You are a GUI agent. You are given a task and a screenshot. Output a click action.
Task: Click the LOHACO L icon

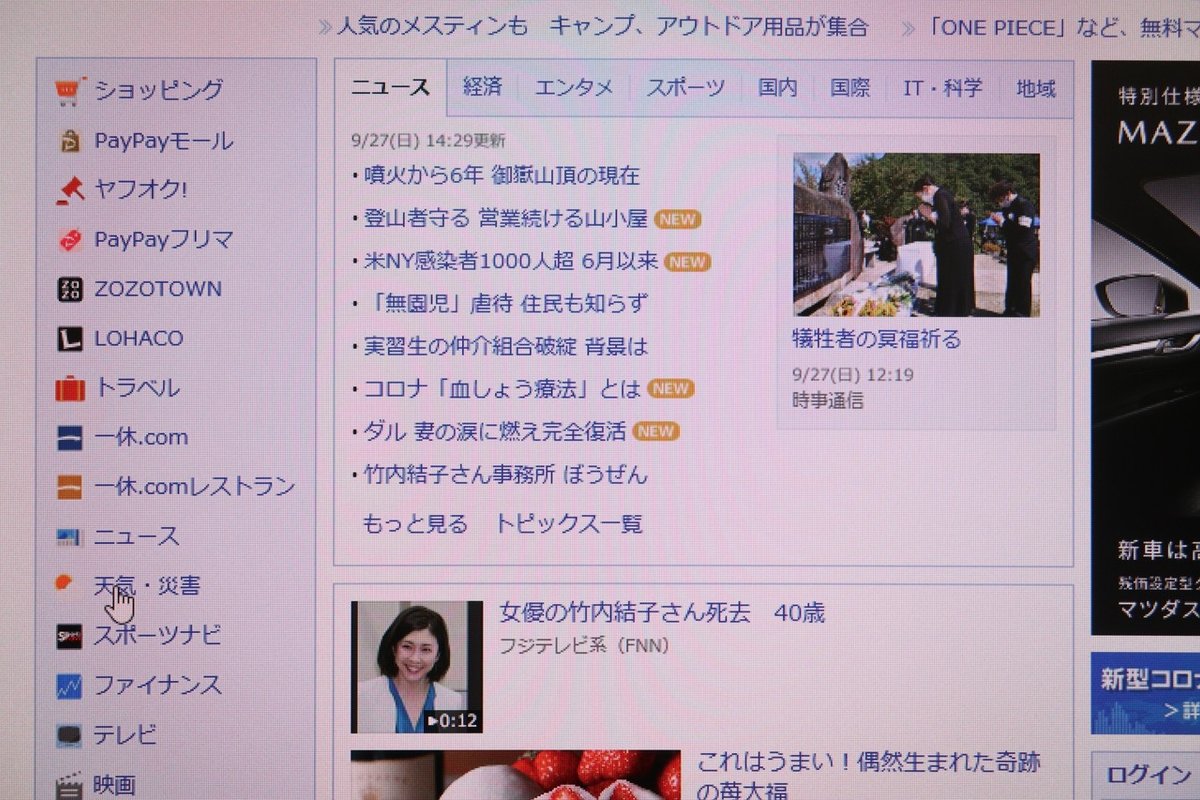coord(69,339)
